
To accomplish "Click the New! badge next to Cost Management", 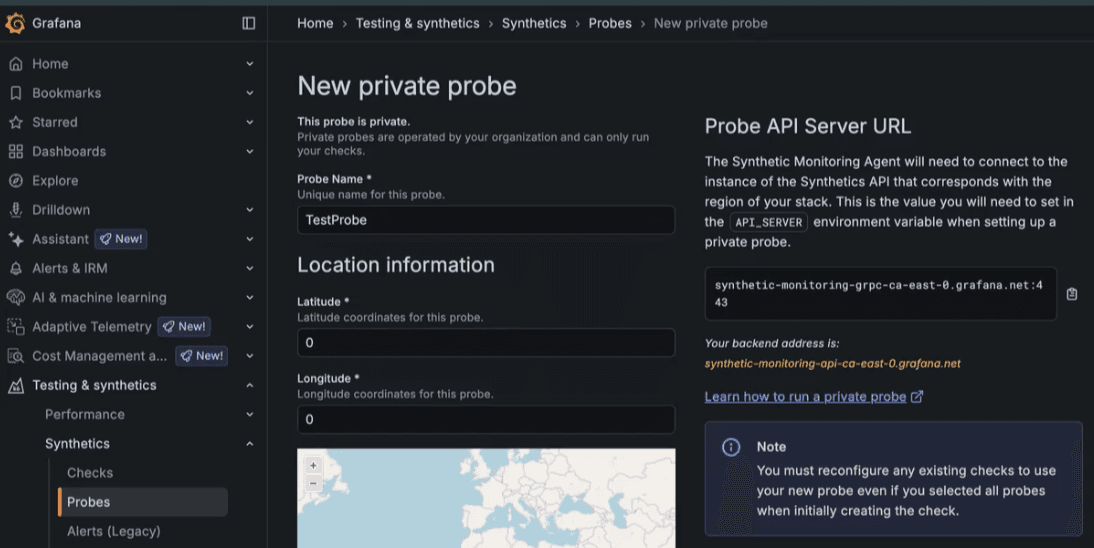I will [202, 356].
